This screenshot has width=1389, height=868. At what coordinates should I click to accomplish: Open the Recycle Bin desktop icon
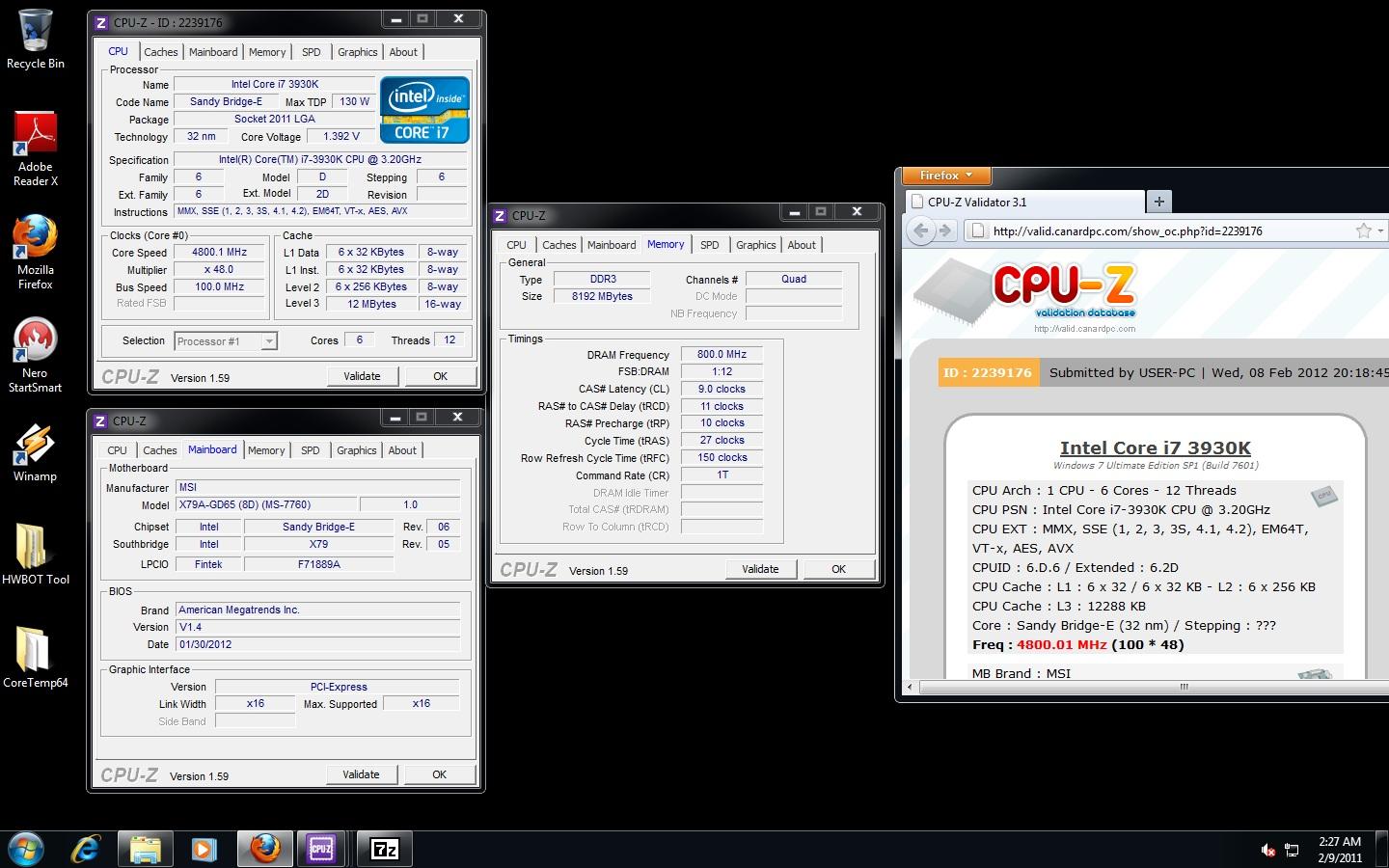pyautogui.click(x=36, y=39)
